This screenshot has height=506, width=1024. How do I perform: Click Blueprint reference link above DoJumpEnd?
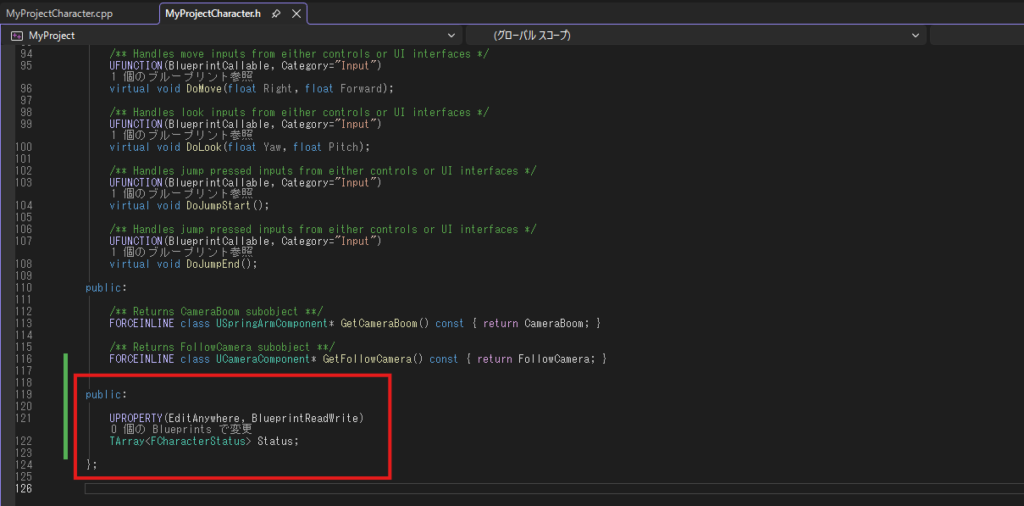pyautogui.click(x=180, y=252)
